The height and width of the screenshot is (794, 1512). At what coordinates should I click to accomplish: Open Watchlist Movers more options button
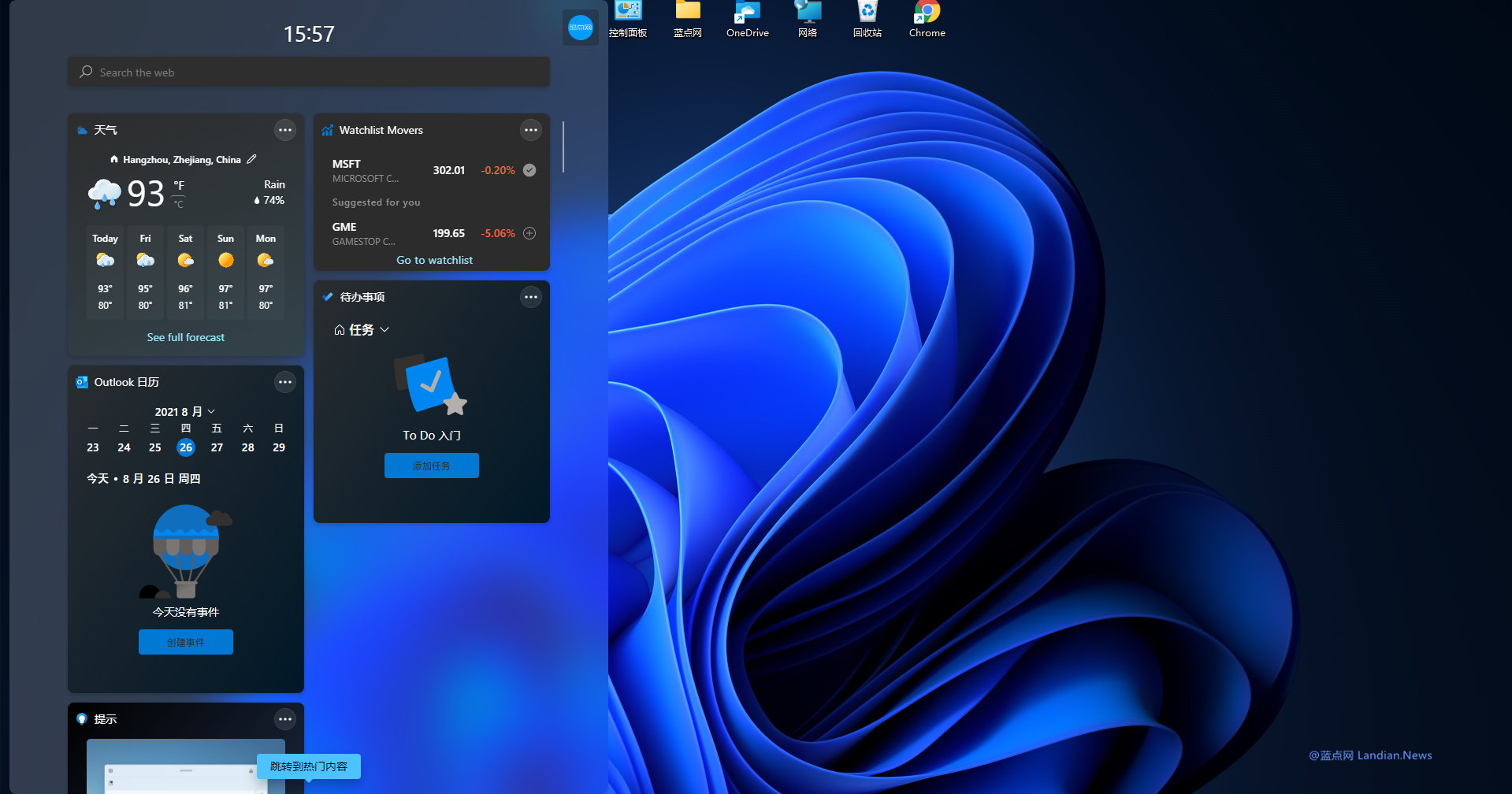pos(531,130)
